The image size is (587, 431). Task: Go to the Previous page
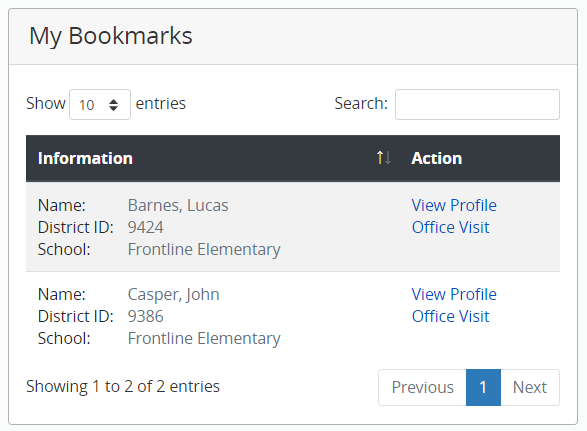tap(422, 388)
